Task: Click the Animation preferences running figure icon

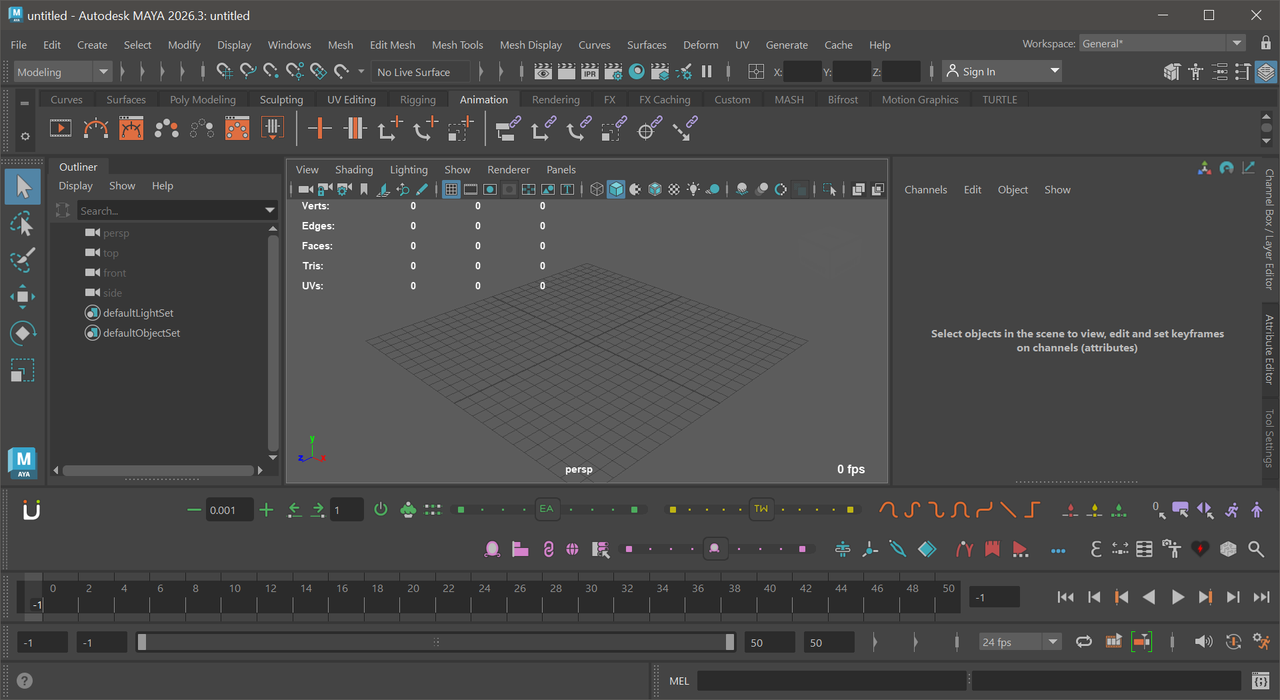Action: [1262, 641]
